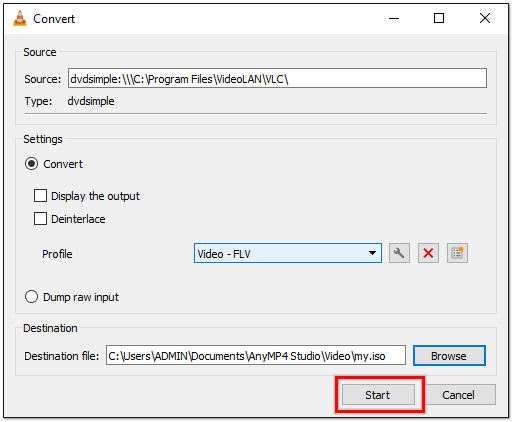513x422 pixels.
Task: Browse for a destination file
Action: coord(449,356)
